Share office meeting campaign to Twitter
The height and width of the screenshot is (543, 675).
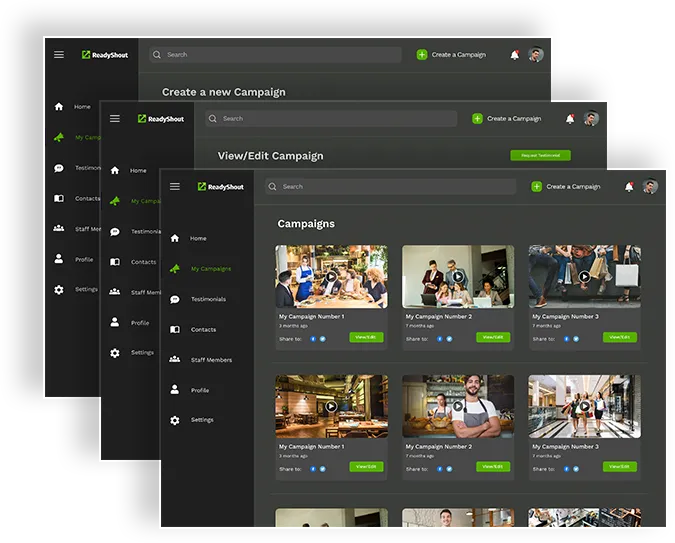click(x=449, y=339)
